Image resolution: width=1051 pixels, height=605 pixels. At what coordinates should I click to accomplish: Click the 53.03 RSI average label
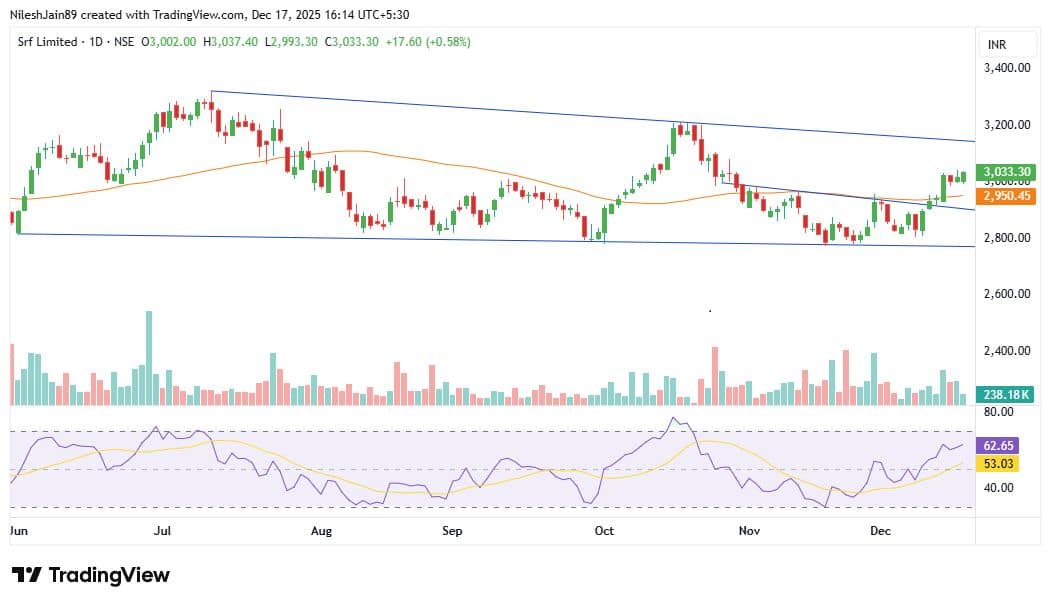[x=998, y=464]
